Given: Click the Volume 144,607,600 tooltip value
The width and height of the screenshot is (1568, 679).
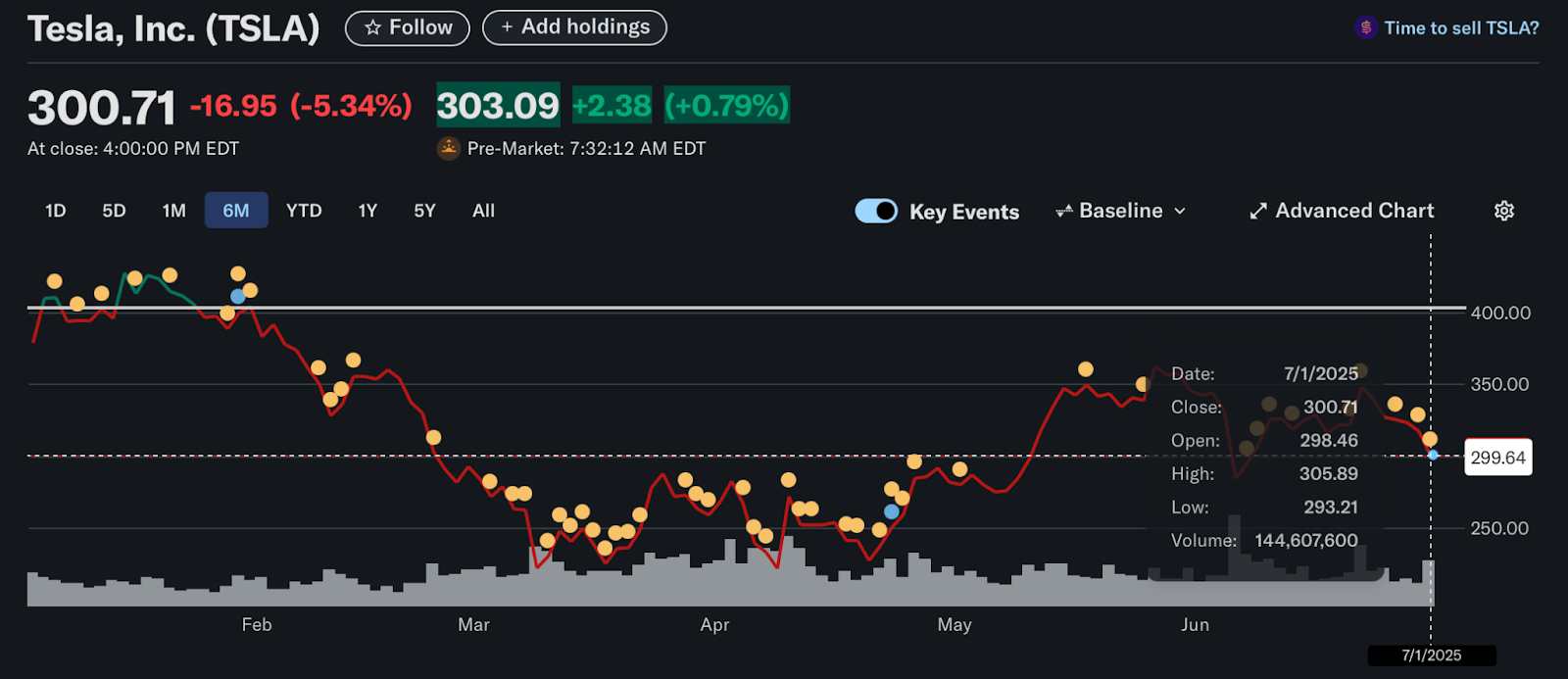Looking at the screenshot, I should coord(1306,541).
